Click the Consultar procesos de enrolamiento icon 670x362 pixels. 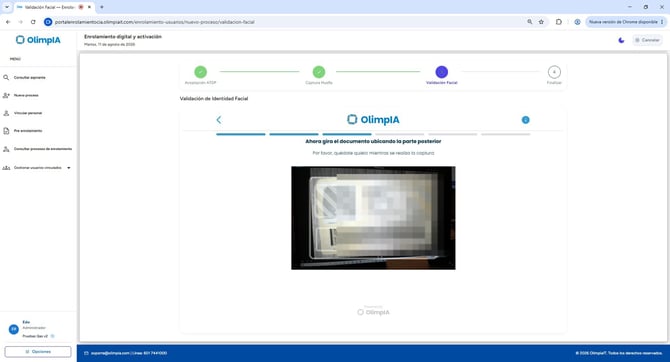6,149
